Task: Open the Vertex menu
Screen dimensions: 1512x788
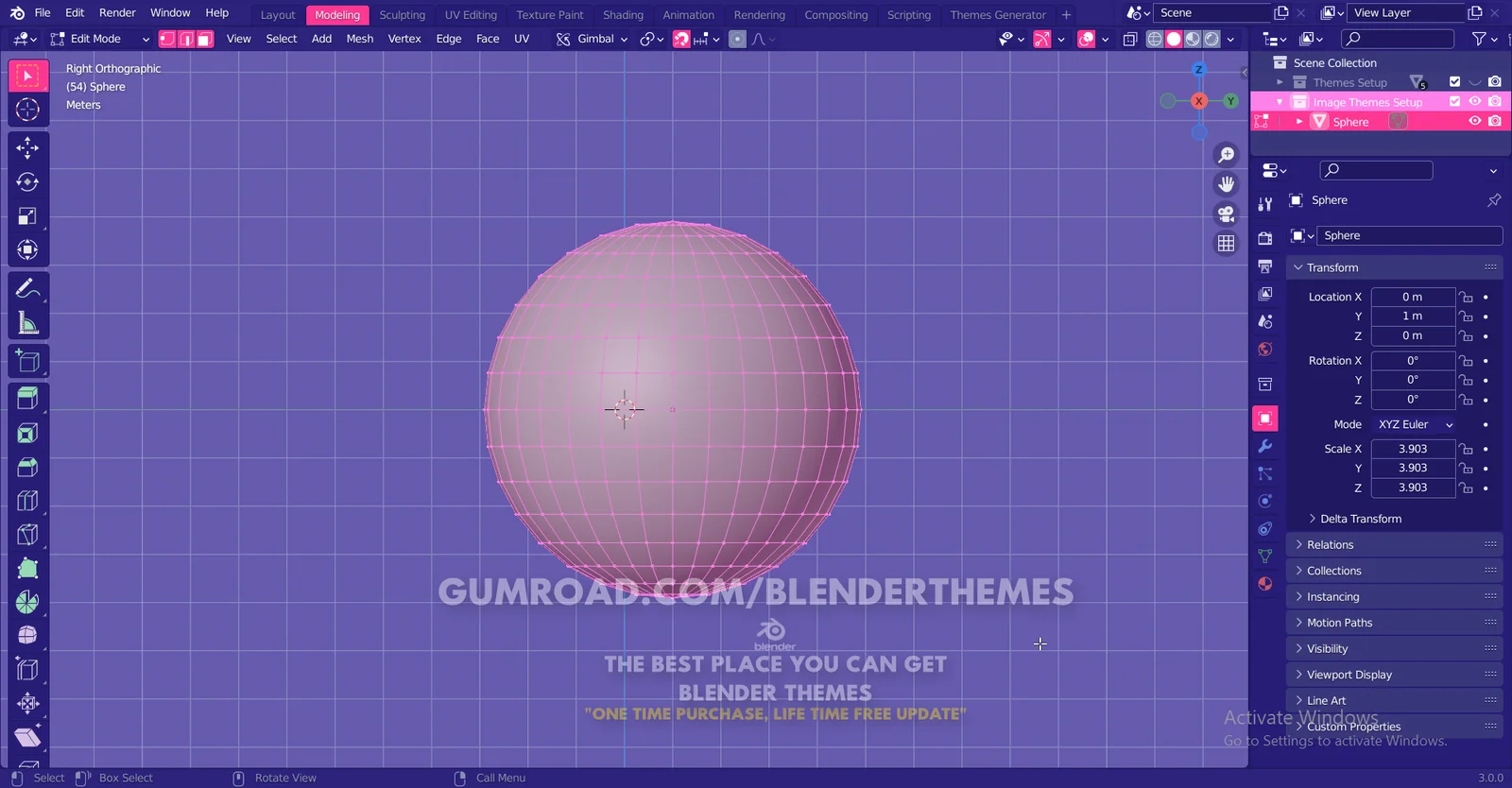Action: tap(404, 39)
